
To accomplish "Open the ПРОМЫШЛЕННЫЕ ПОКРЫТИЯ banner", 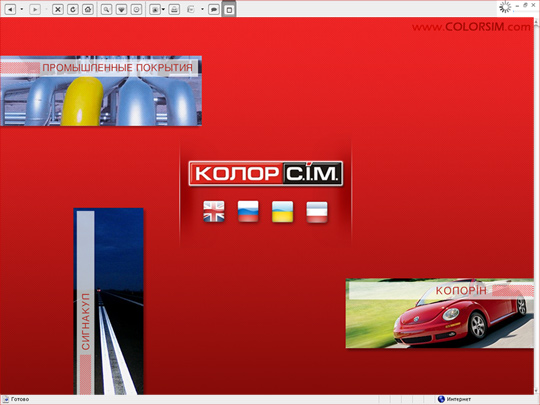I will 101,91.
